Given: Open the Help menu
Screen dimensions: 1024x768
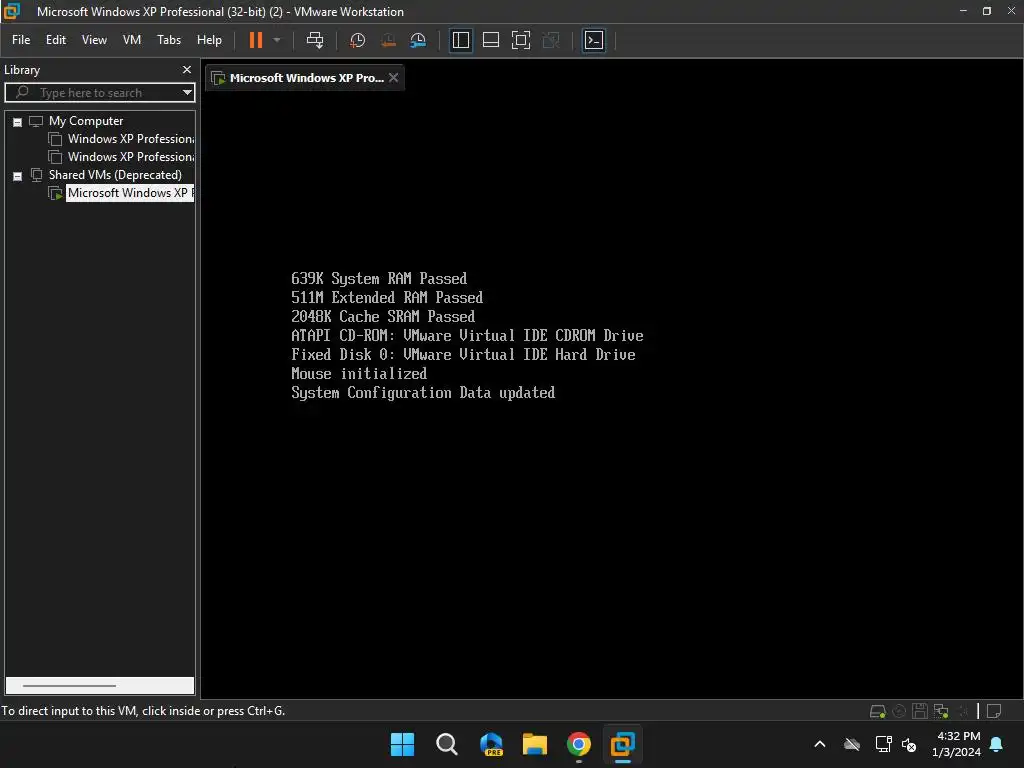Looking at the screenshot, I should tap(209, 40).
